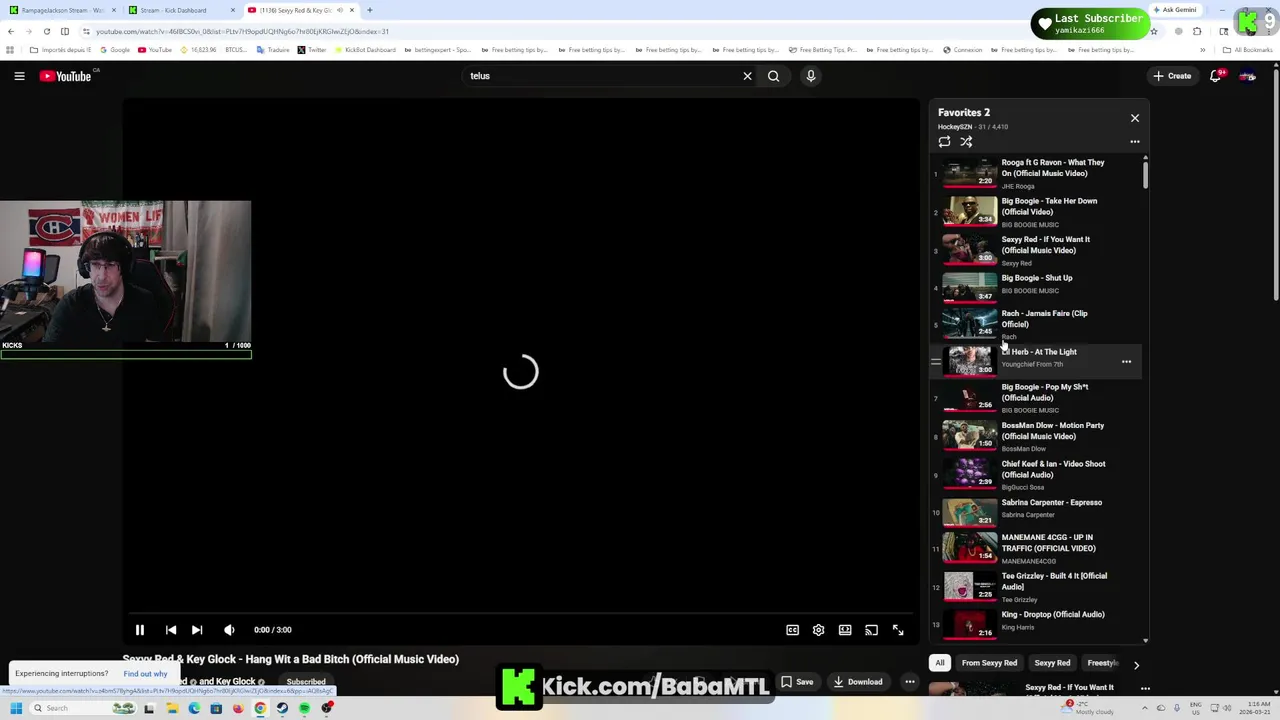
Task: Click the YouTube search input field
Action: coord(600,76)
